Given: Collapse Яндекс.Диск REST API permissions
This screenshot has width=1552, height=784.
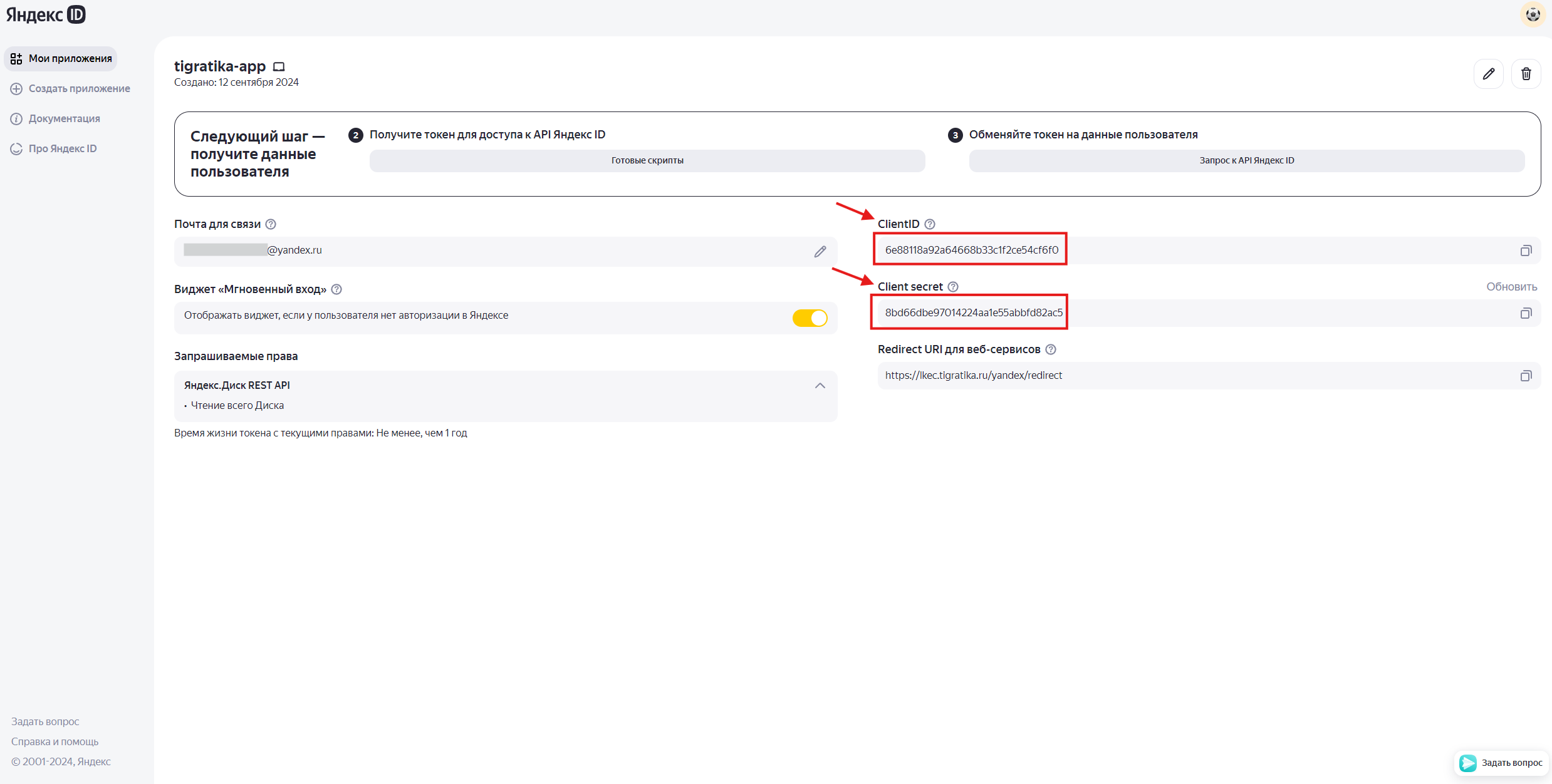Looking at the screenshot, I should [820, 386].
